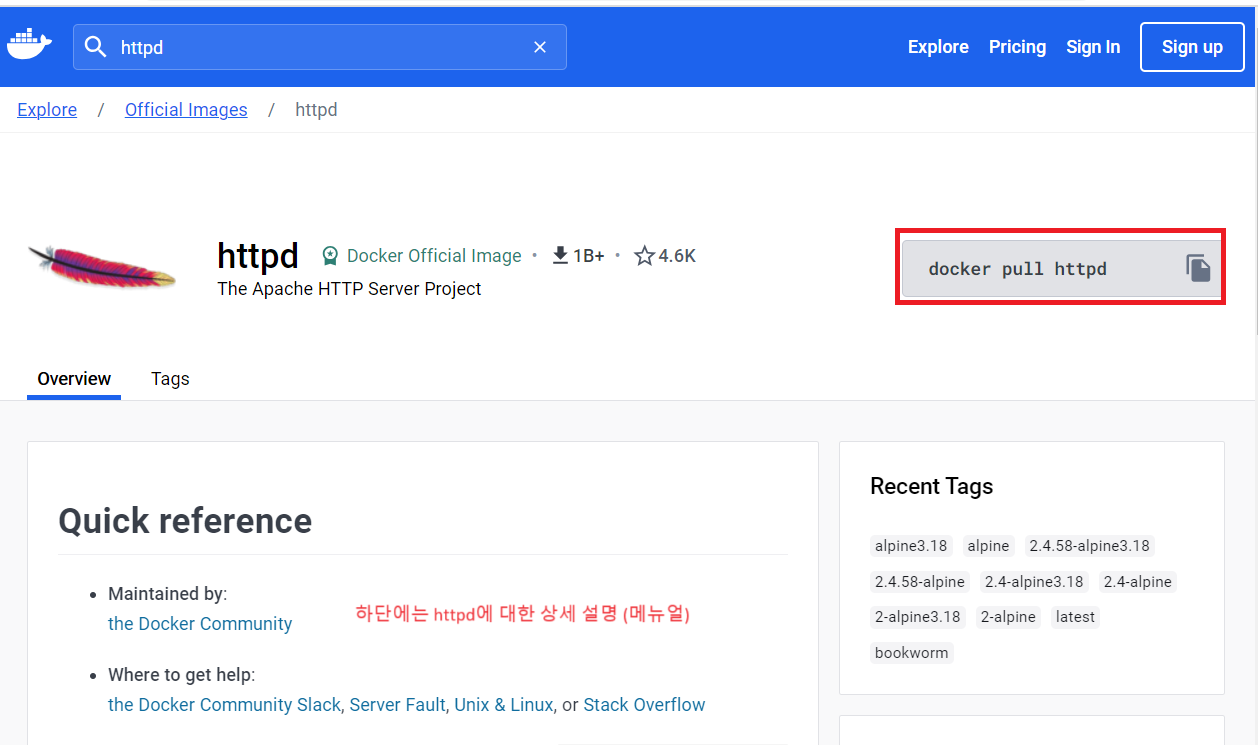
Task: Click Sign In in header
Action: 1093,47
